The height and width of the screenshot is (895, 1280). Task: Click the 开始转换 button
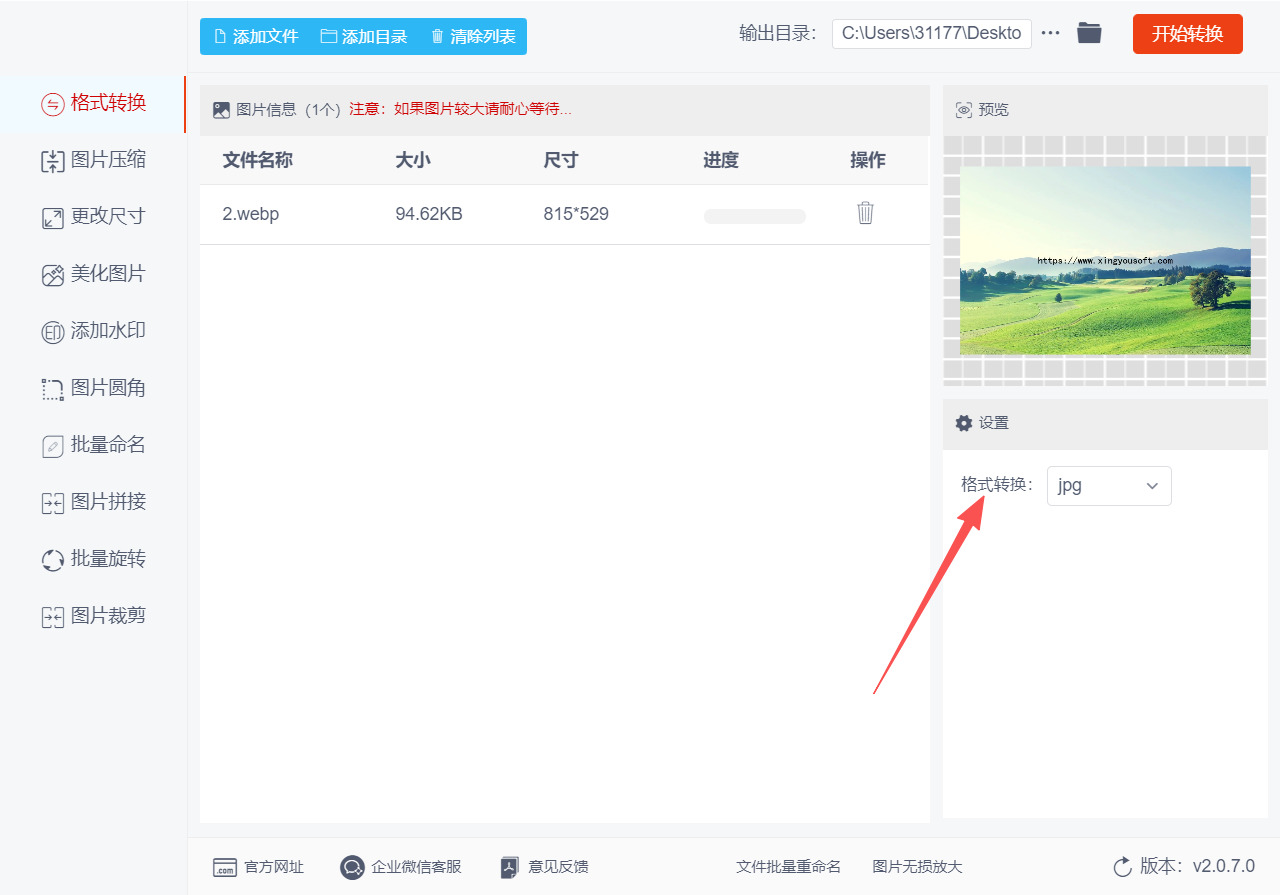tap(1187, 32)
